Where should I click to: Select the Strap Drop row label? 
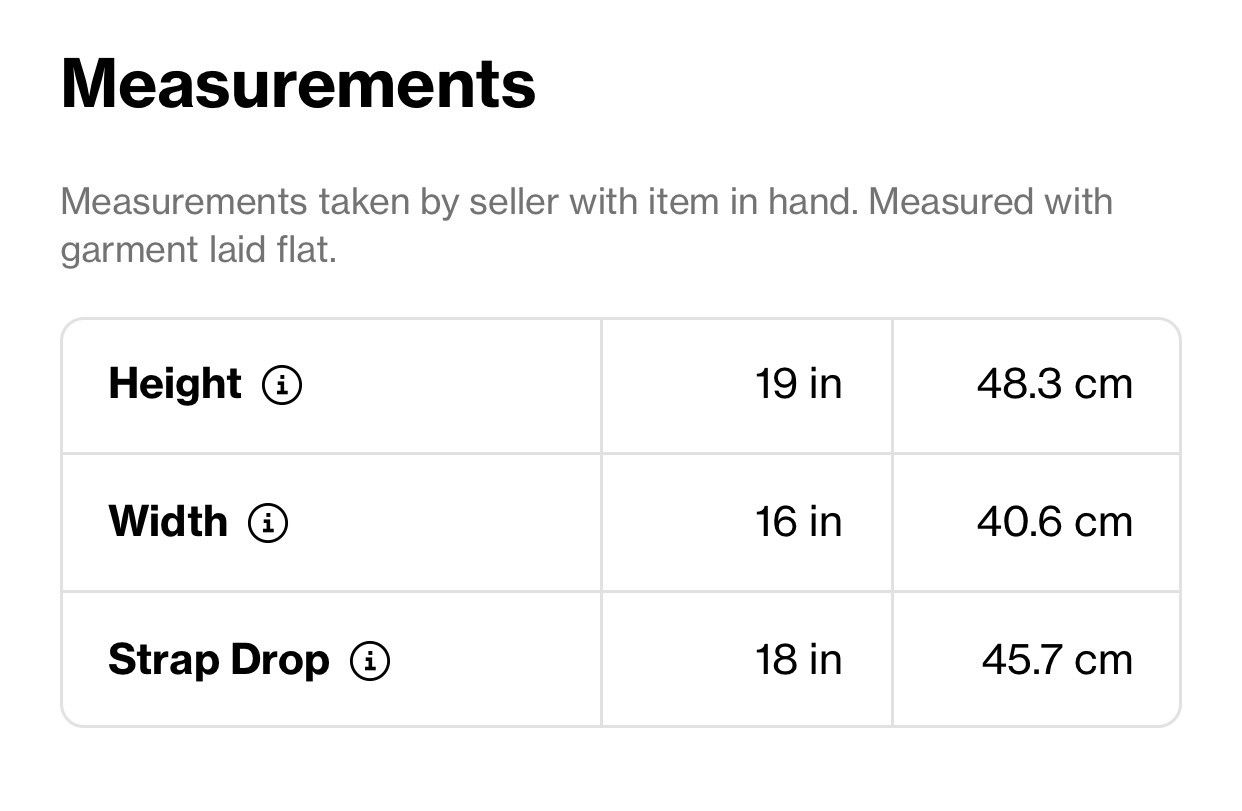219,660
